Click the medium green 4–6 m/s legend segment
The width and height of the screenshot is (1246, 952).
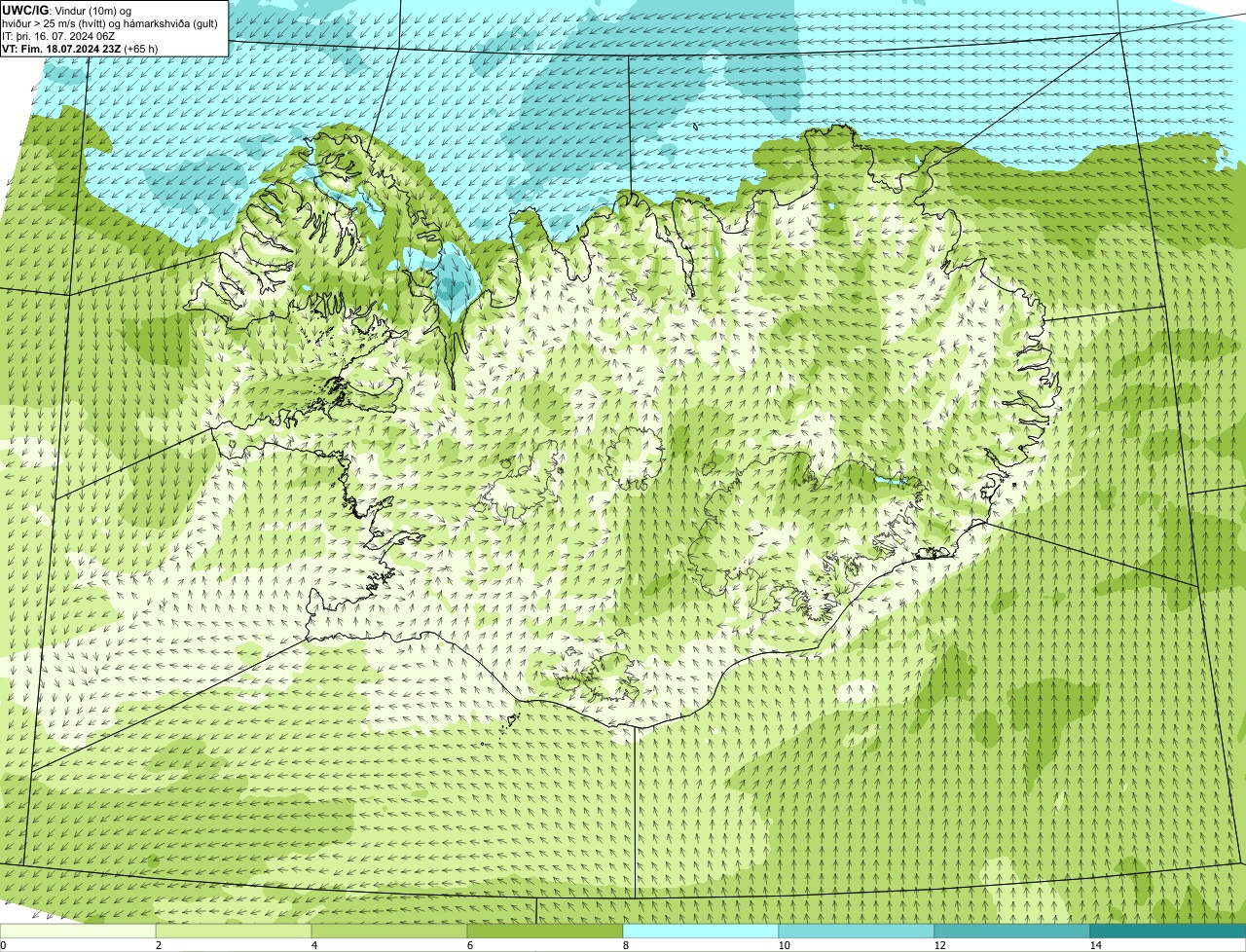[x=389, y=931]
